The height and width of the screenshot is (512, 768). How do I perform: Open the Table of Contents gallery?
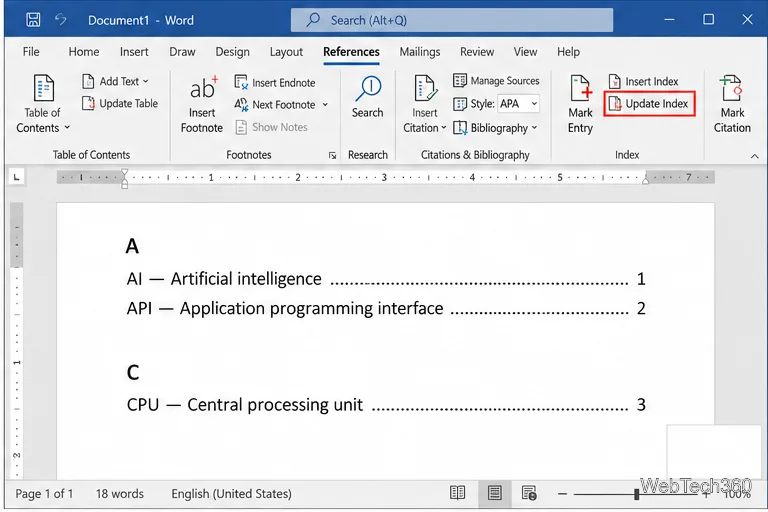tap(43, 104)
